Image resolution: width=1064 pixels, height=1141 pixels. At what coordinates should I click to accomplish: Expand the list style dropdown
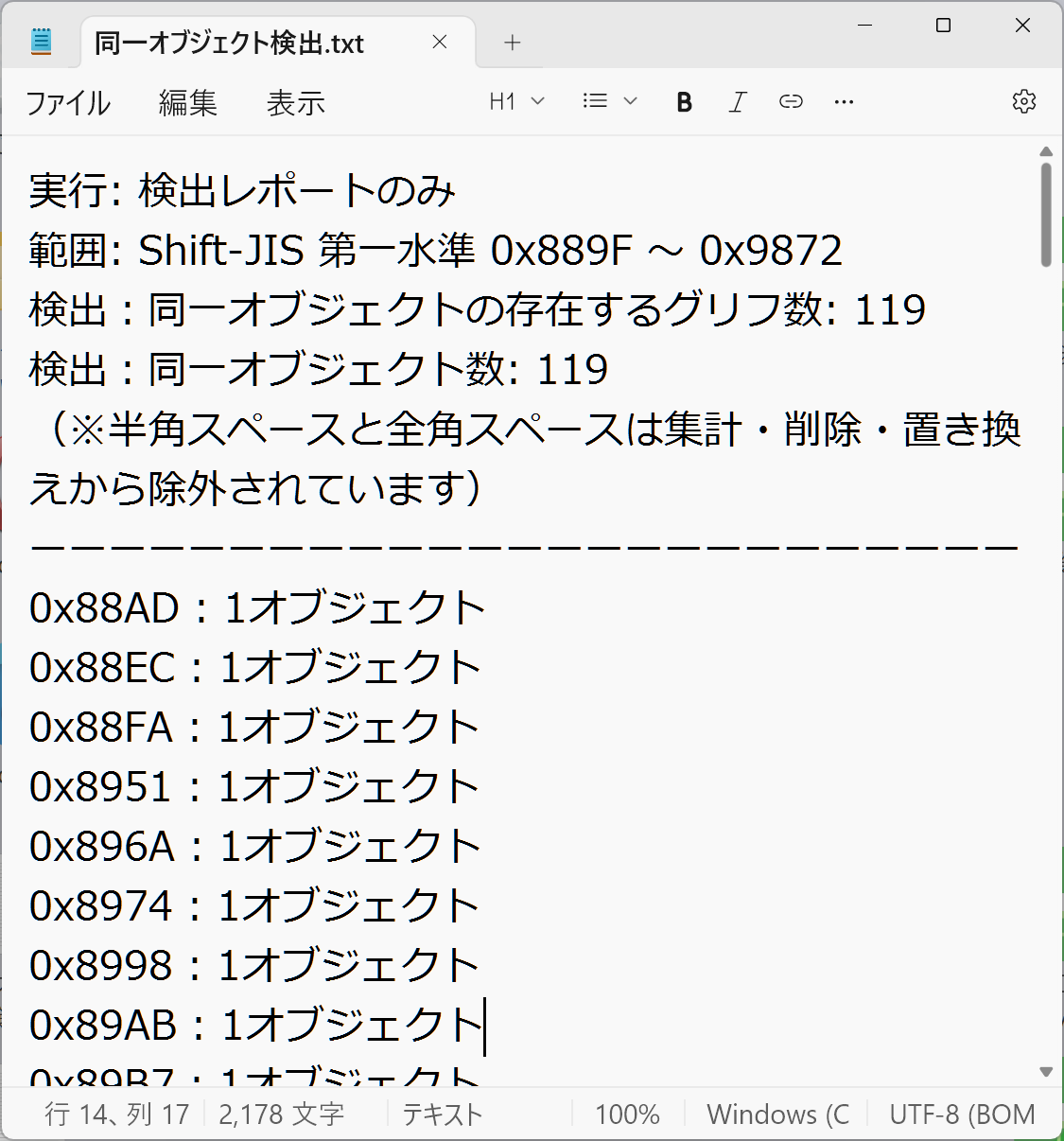coord(610,102)
